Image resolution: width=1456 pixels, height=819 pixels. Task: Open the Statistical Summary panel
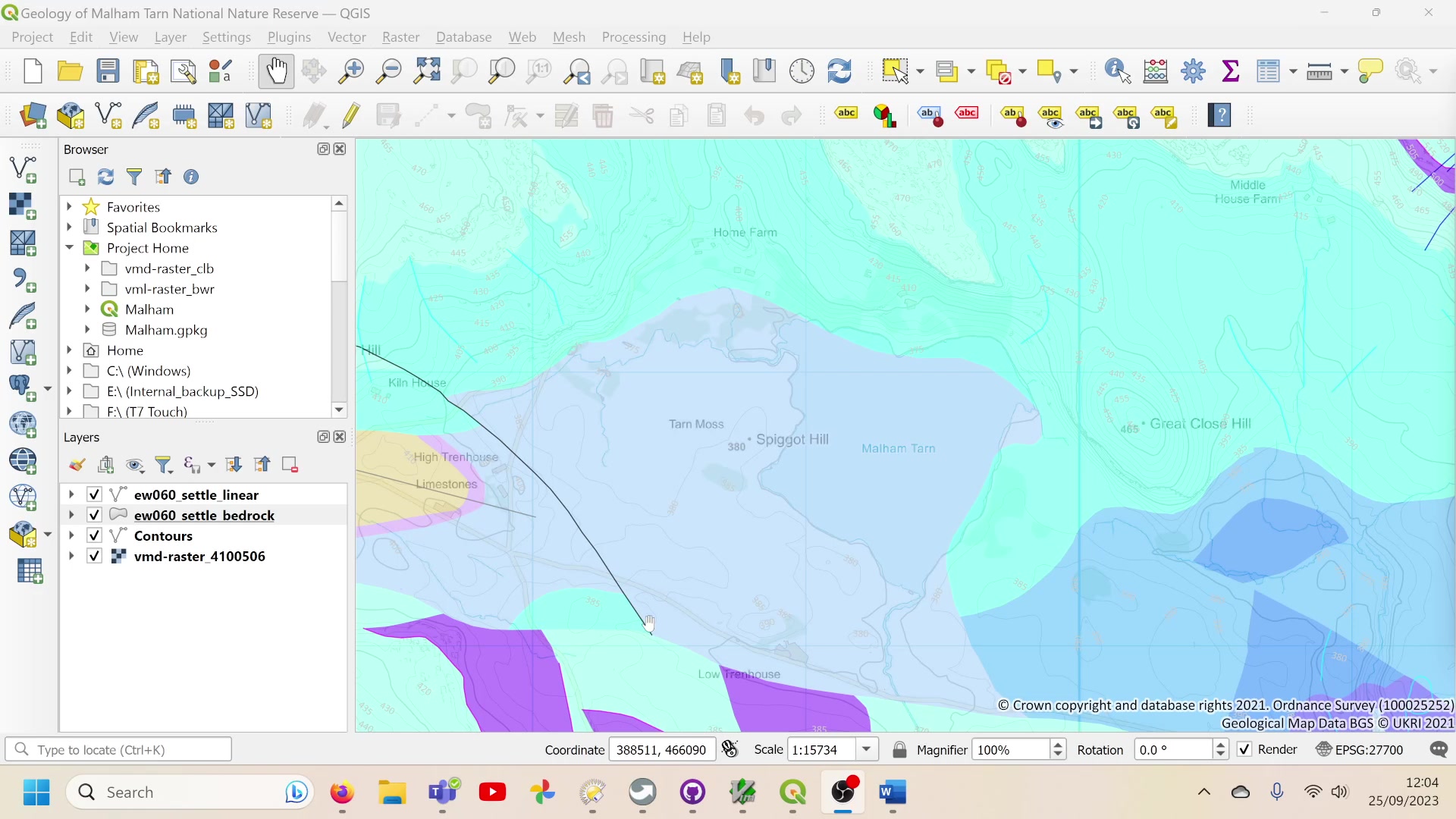click(1230, 71)
